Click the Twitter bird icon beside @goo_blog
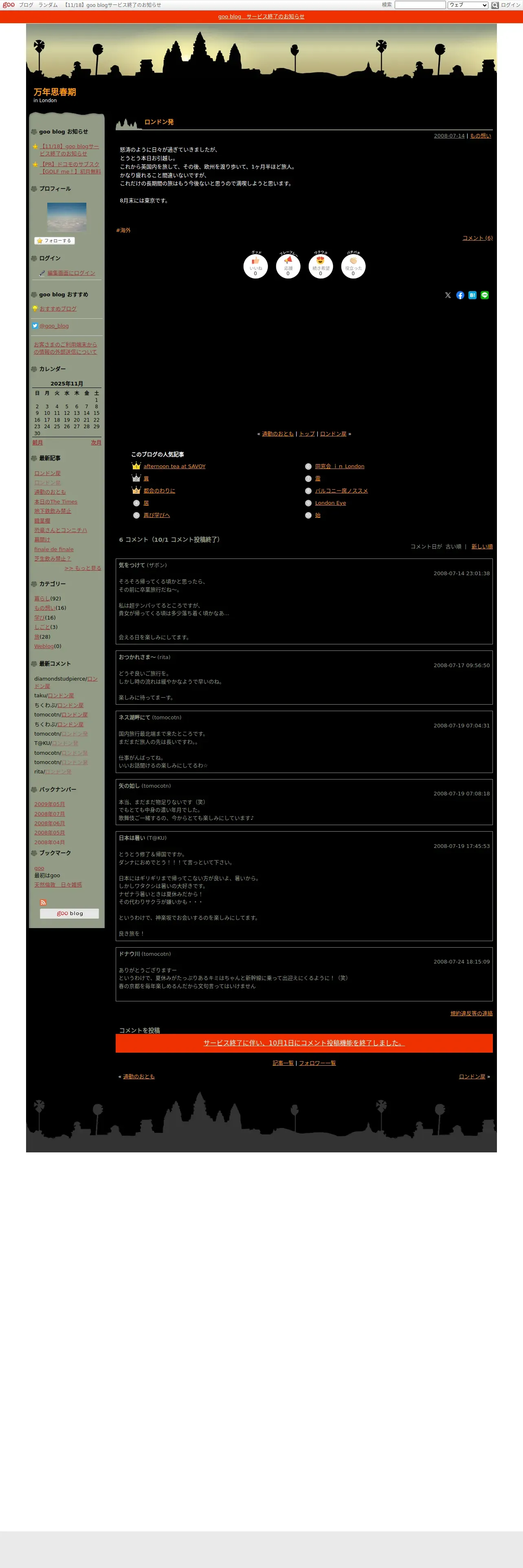 [35, 326]
